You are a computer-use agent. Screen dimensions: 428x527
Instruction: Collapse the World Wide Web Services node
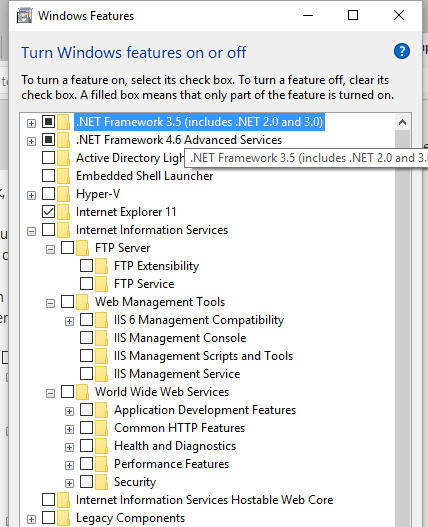click(50, 393)
